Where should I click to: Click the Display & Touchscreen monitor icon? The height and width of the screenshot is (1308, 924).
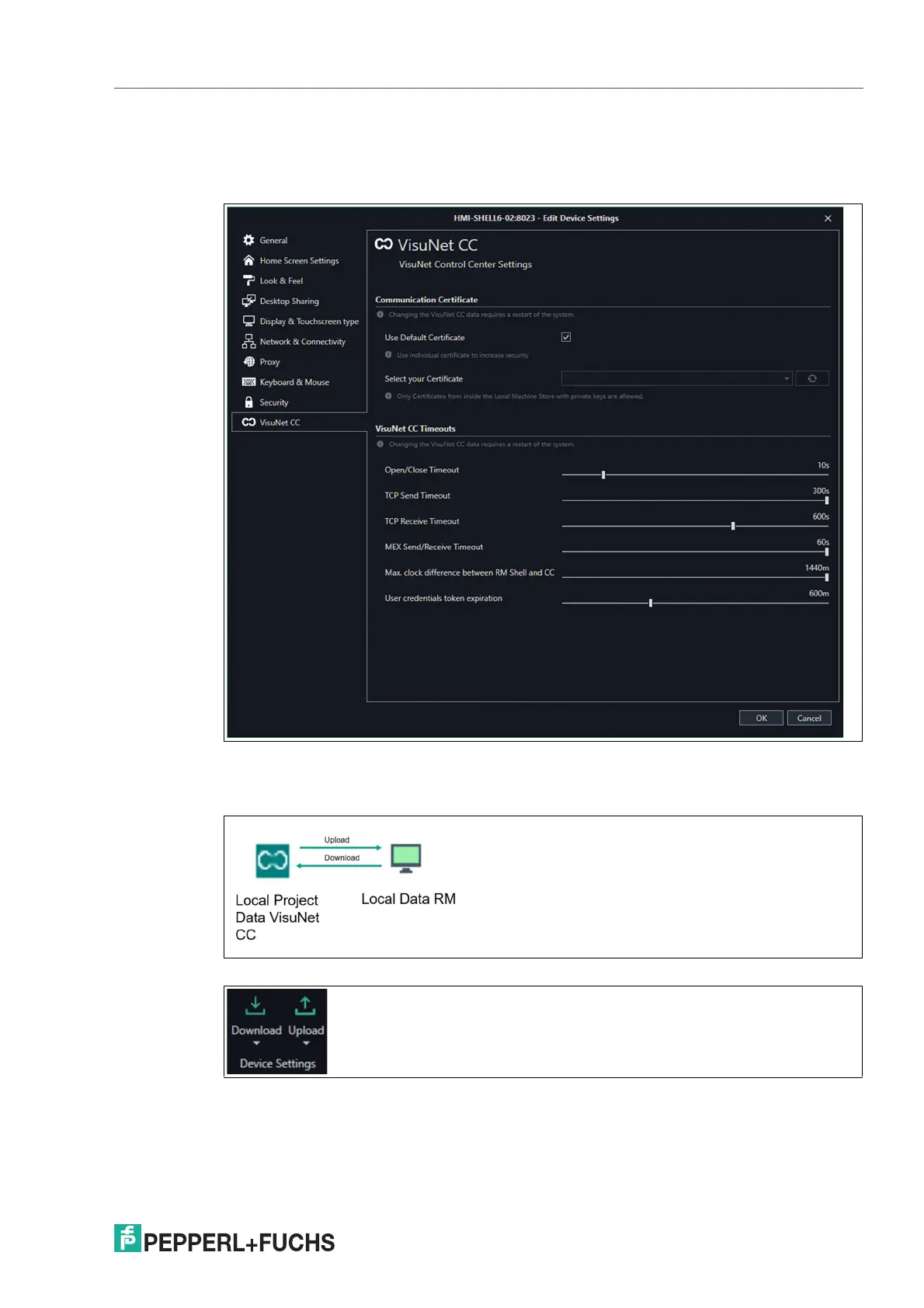tap(248, 321)
